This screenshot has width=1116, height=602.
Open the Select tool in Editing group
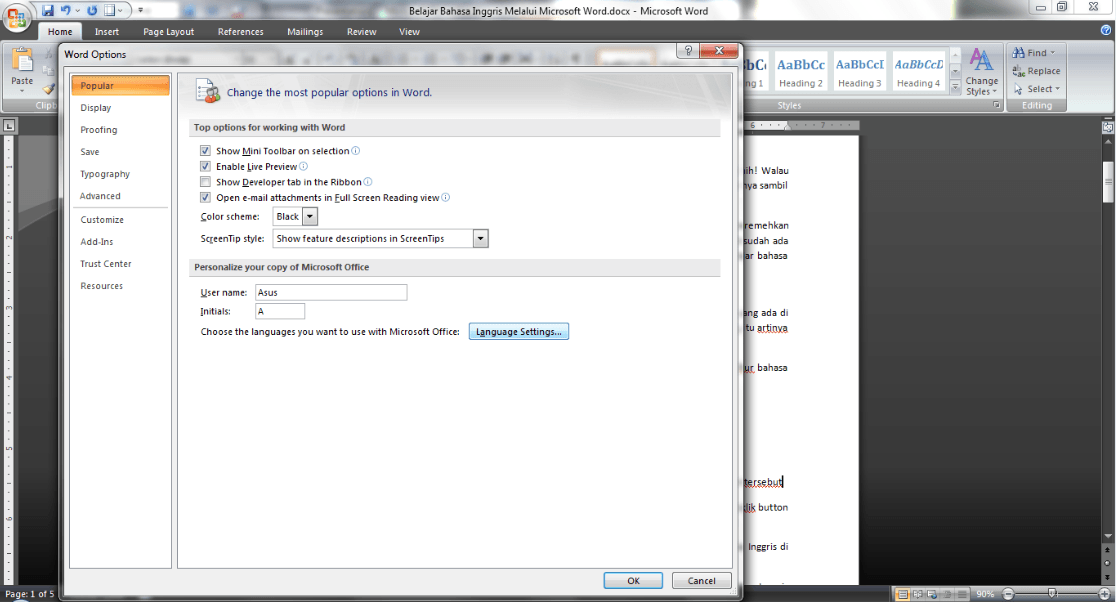(1037, 89)
